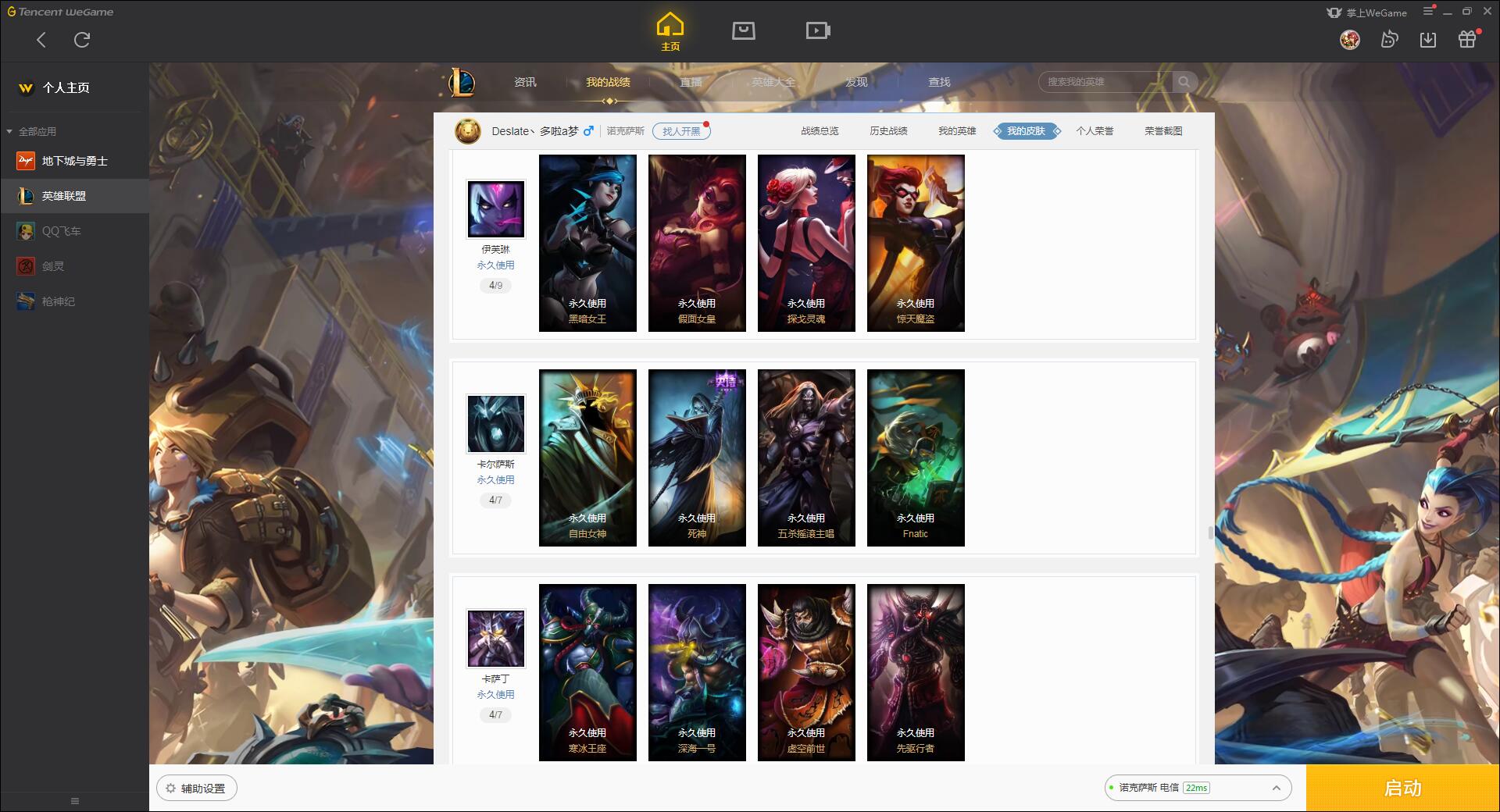Open the 寒冰王座 skin card

587,672
